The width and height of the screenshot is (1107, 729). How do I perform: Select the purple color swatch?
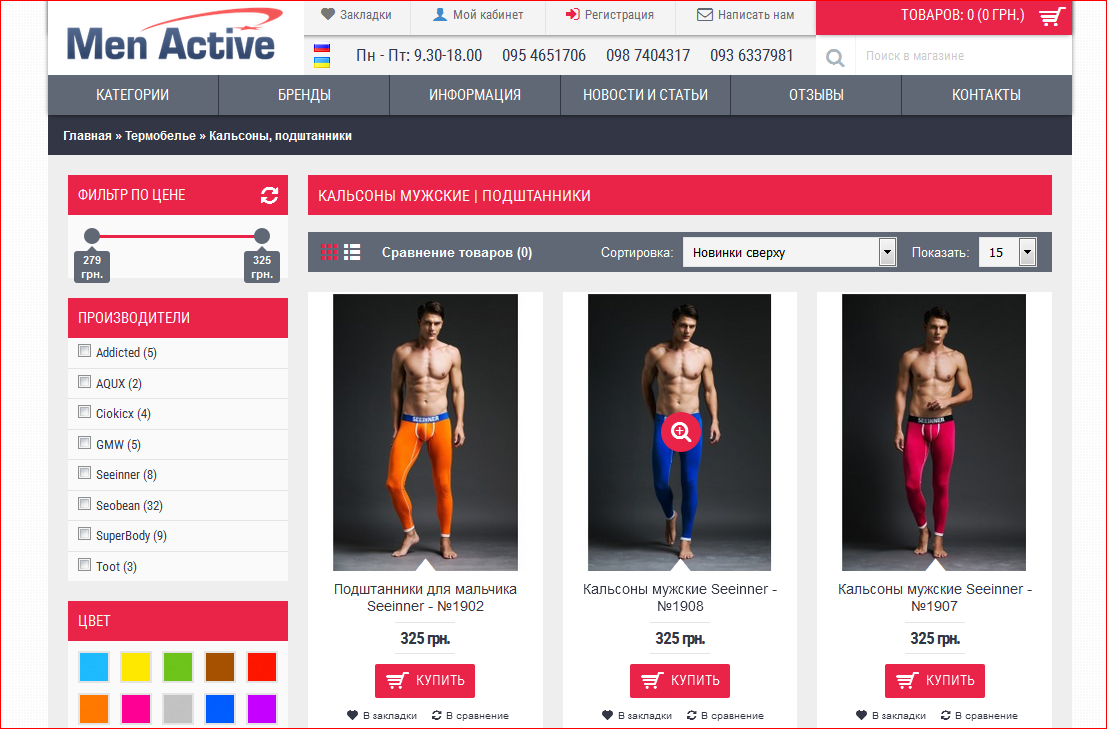262,709
